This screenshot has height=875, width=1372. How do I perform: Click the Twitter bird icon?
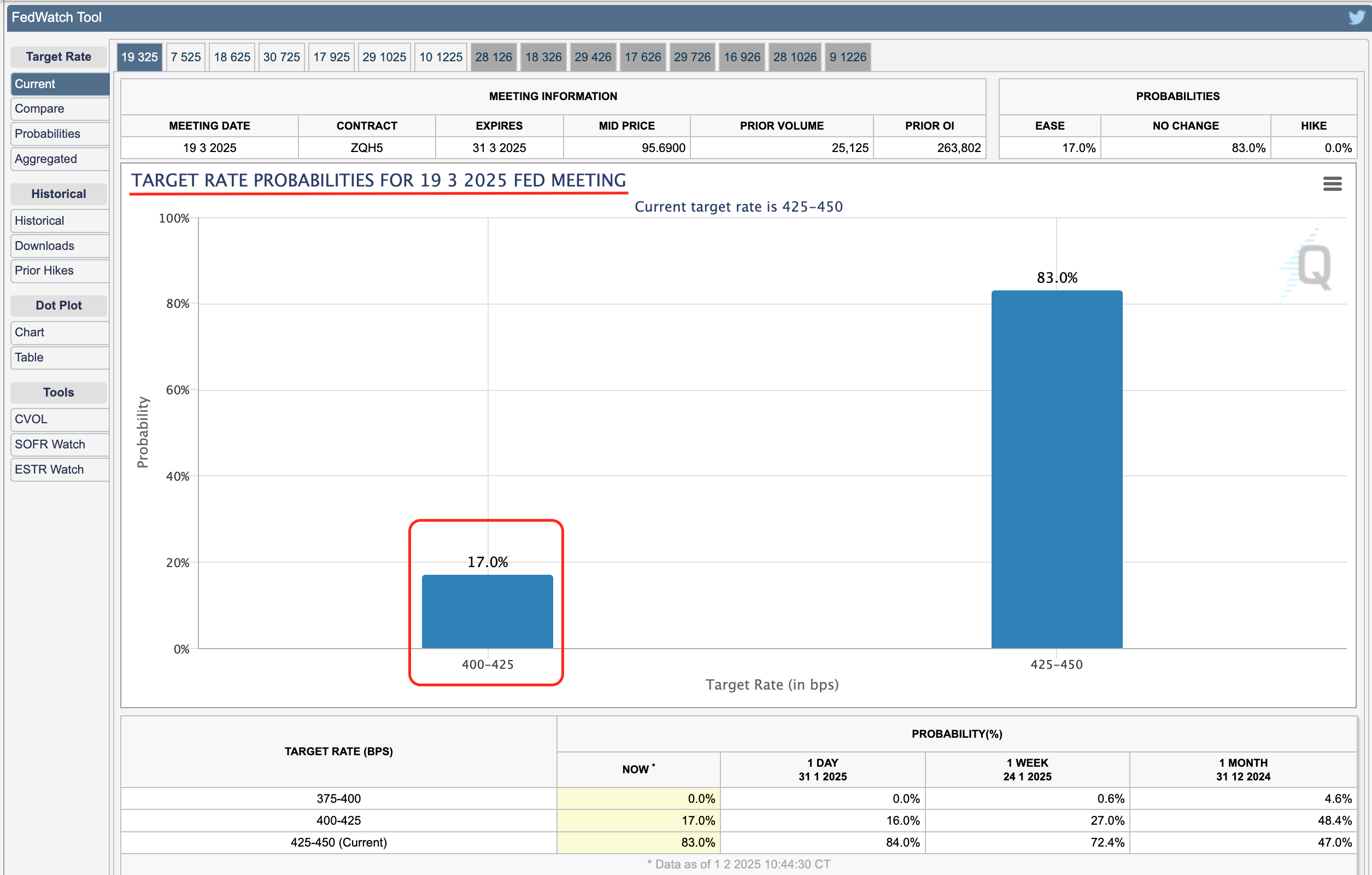1357,17
